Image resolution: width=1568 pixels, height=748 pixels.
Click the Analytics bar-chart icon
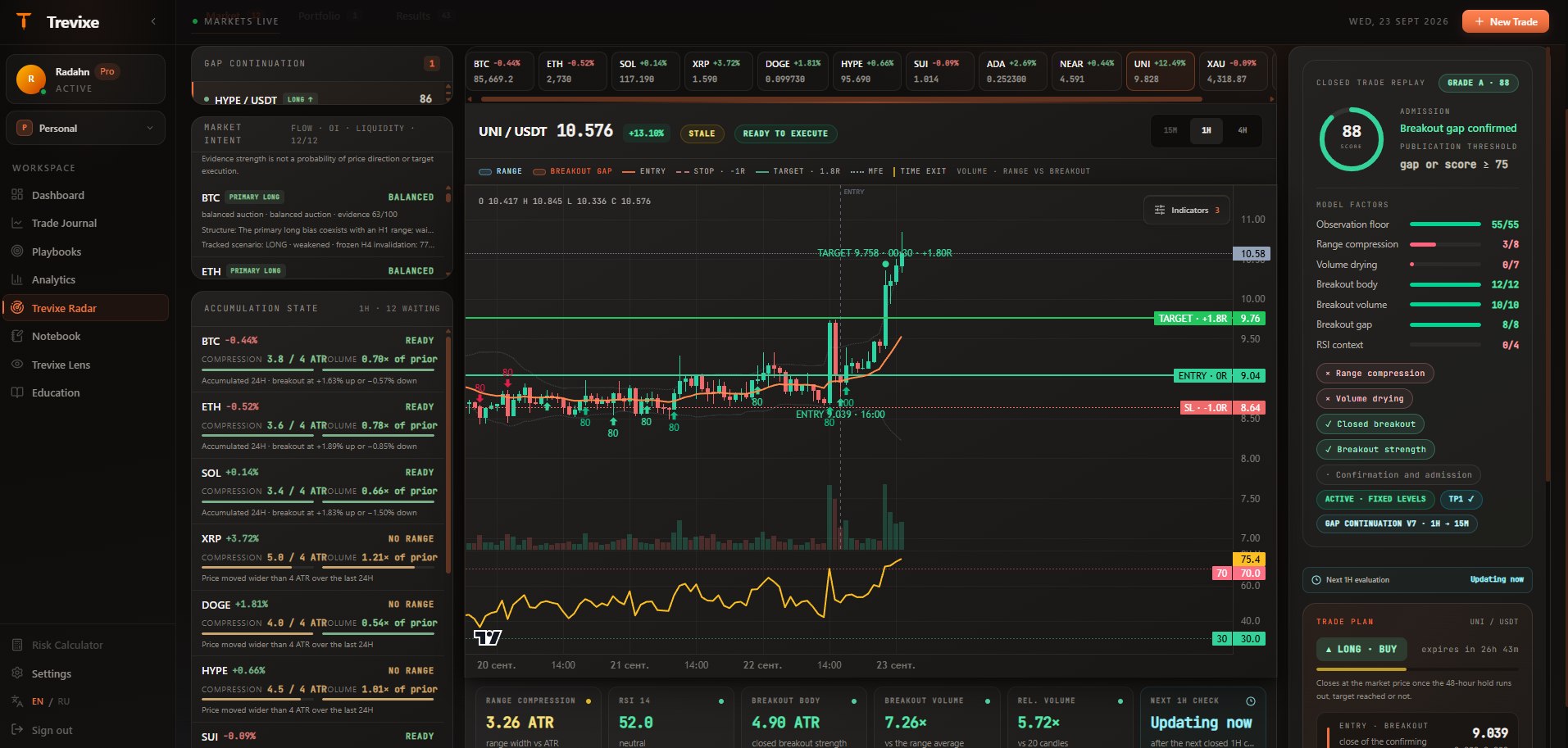click(17, 279)
